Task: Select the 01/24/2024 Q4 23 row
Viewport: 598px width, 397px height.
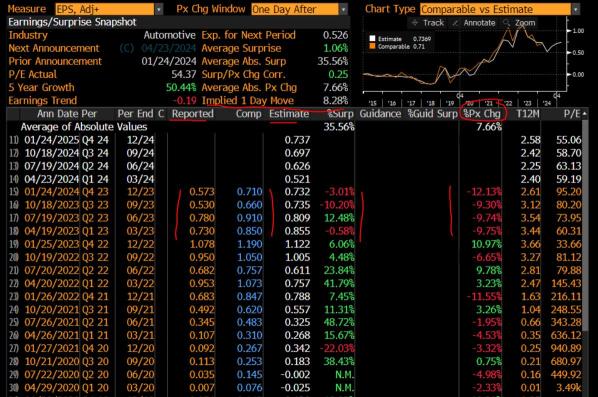Action: pos(295,191)
